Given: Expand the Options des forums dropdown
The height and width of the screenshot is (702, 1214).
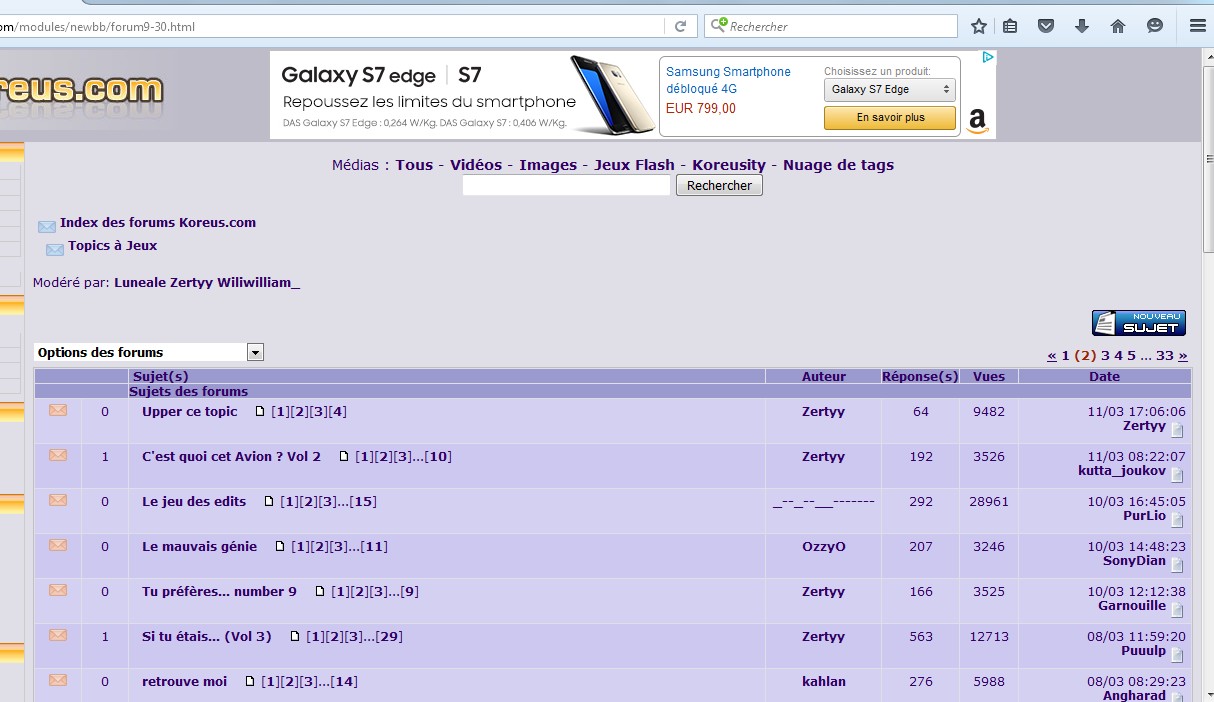Looking at the screenshot, I should coord(255,352).
